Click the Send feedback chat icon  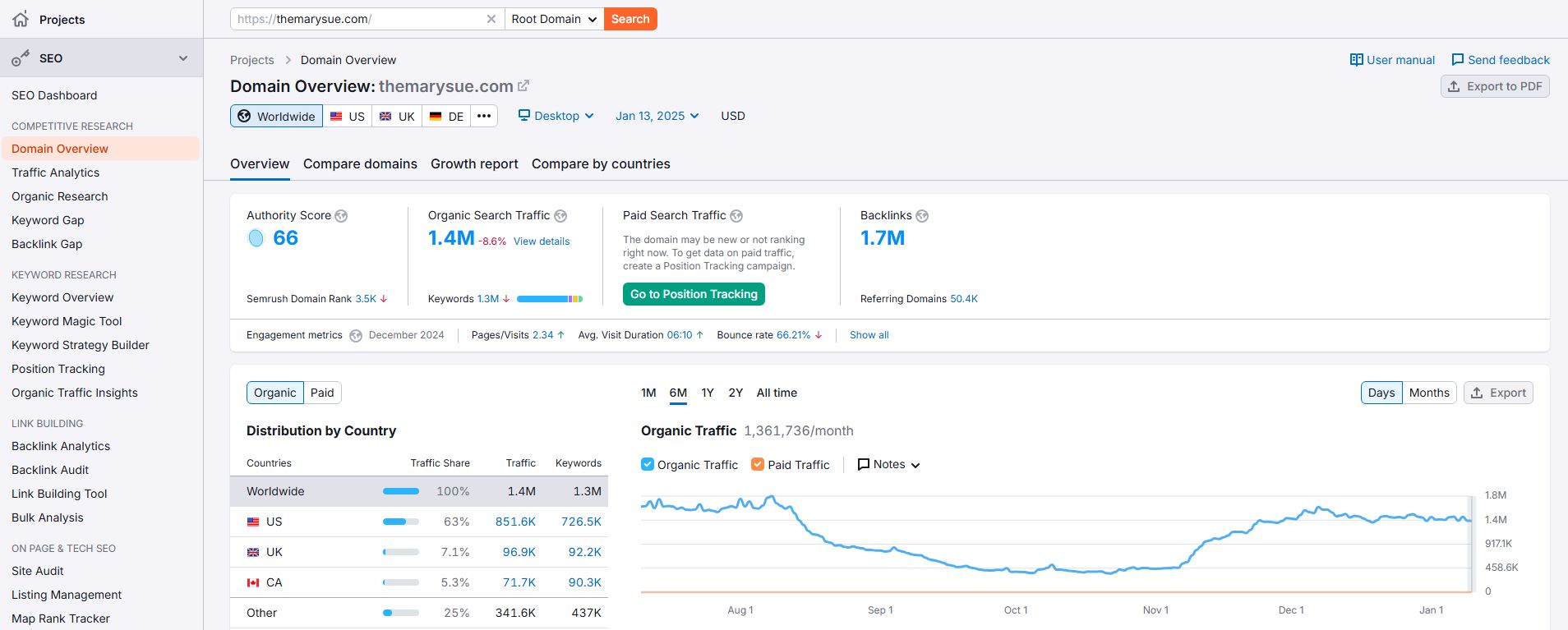click(x=1458, y=60)
